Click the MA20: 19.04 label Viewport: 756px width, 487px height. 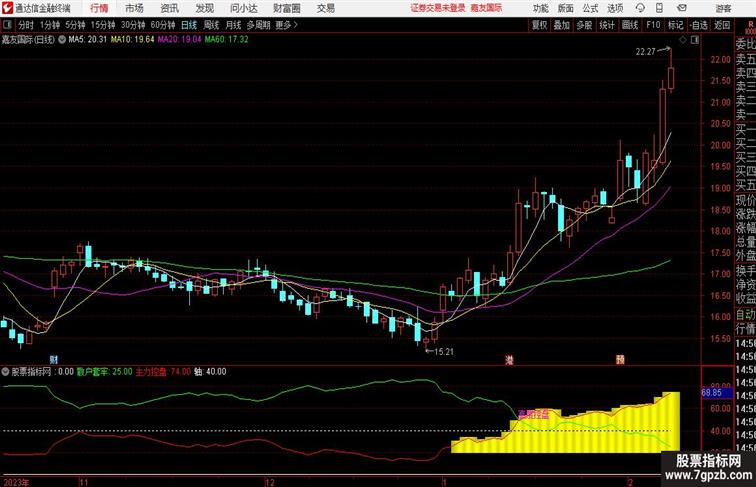click(179, 40)
